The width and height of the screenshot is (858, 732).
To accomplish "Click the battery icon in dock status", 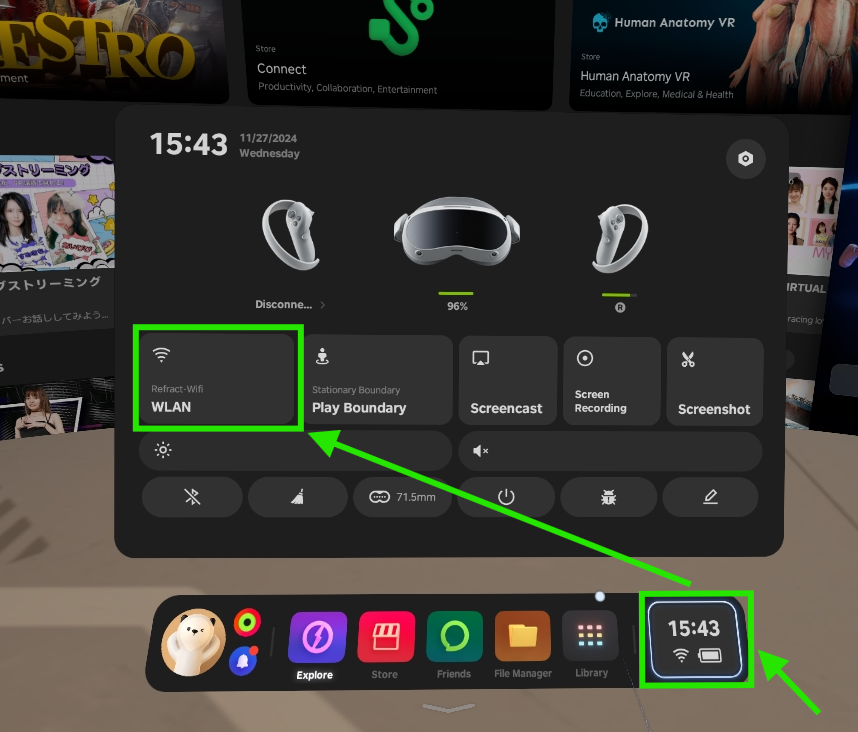I will click(x=710, y=655).
